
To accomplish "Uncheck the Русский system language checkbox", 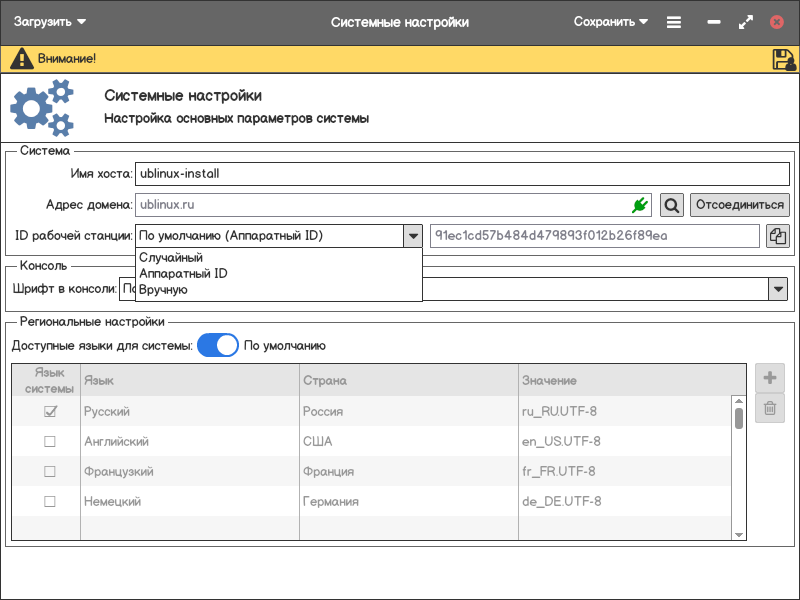I will [49, 411].
